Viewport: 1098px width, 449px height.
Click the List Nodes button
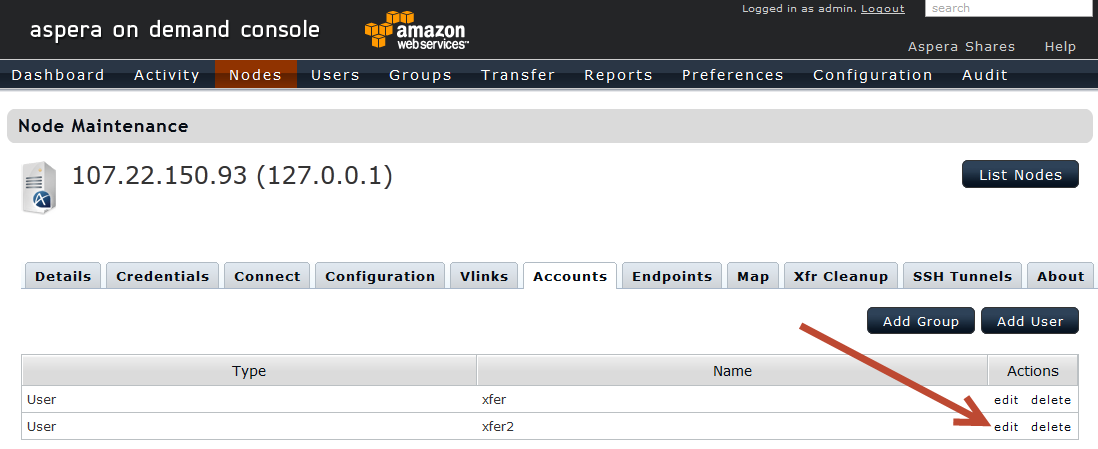1020,174
